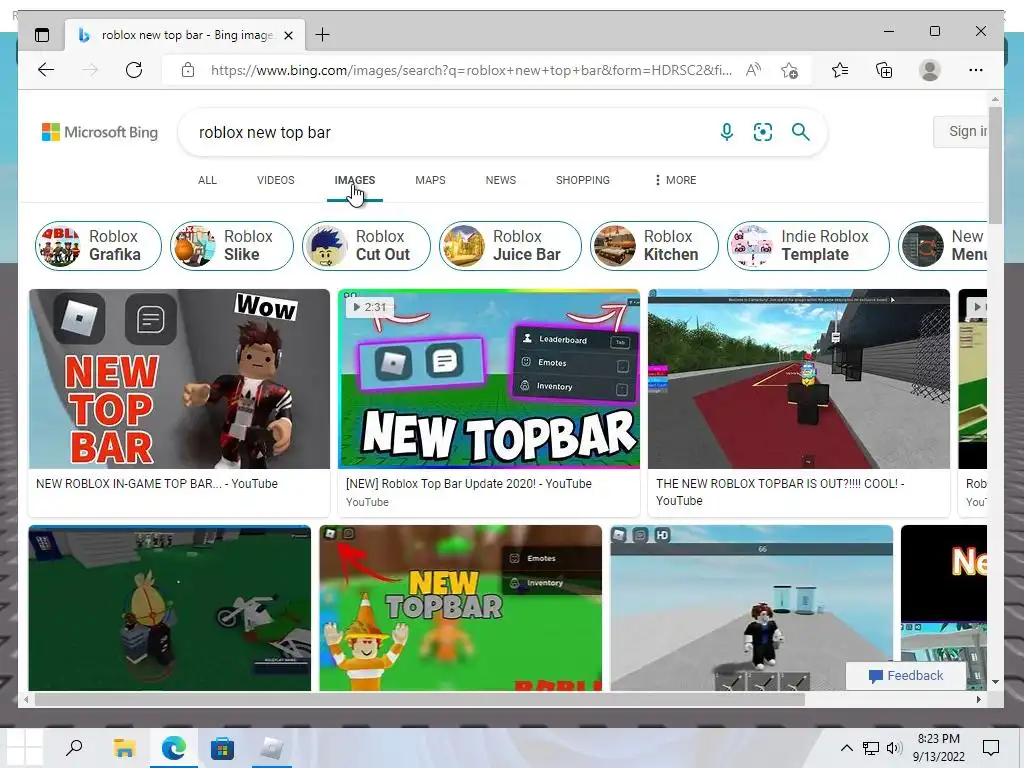Open the NEW TOPBAR 2:31 video thumbnail

point(489,379)
